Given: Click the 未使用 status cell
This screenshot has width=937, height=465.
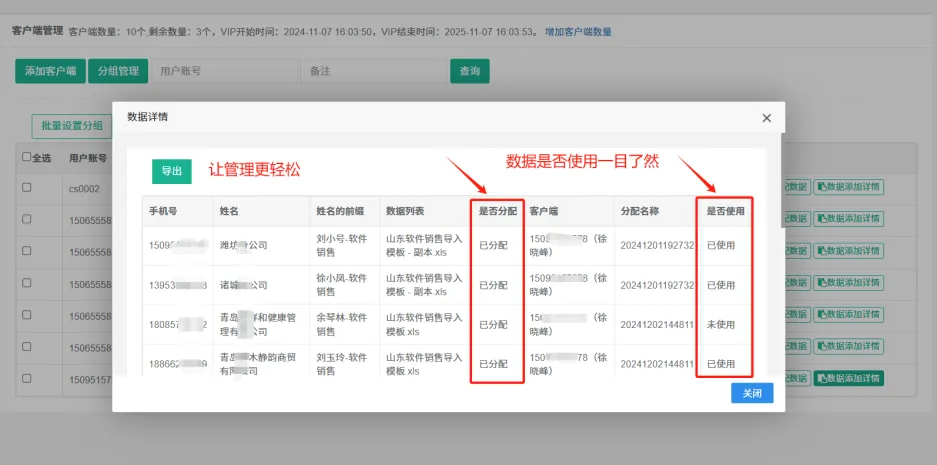Looking at the screenshot, I should coord(721,325).
